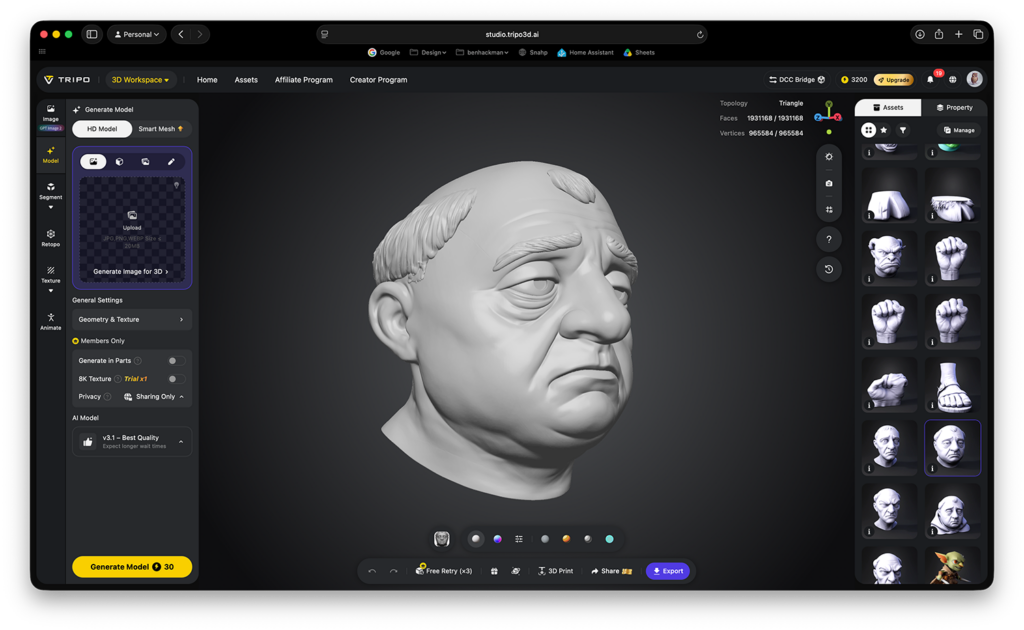
Task: Open the Segment tool in sidebar
Action: (50, 191)
